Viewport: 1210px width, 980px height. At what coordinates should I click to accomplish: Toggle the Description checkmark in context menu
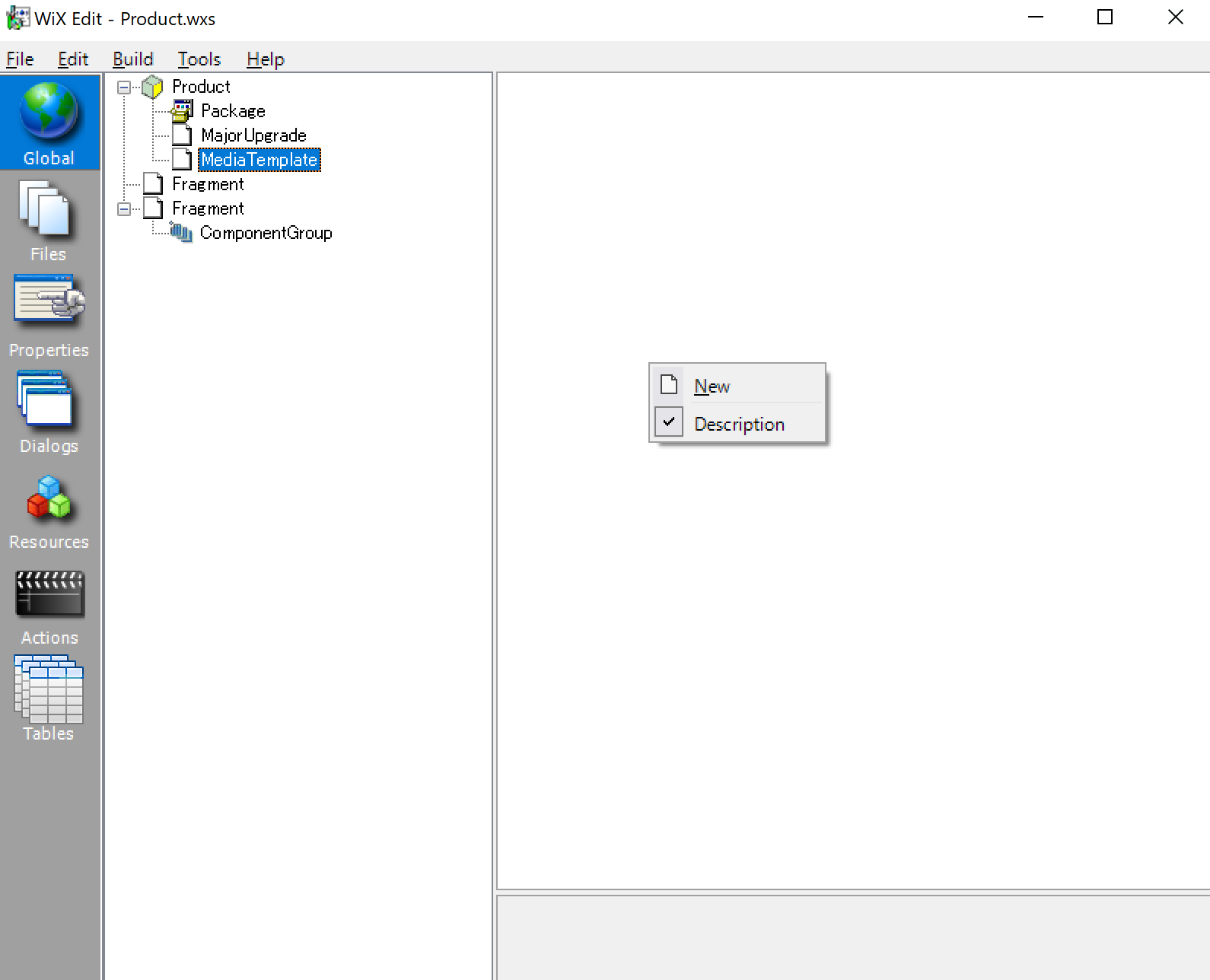(669, 422)
